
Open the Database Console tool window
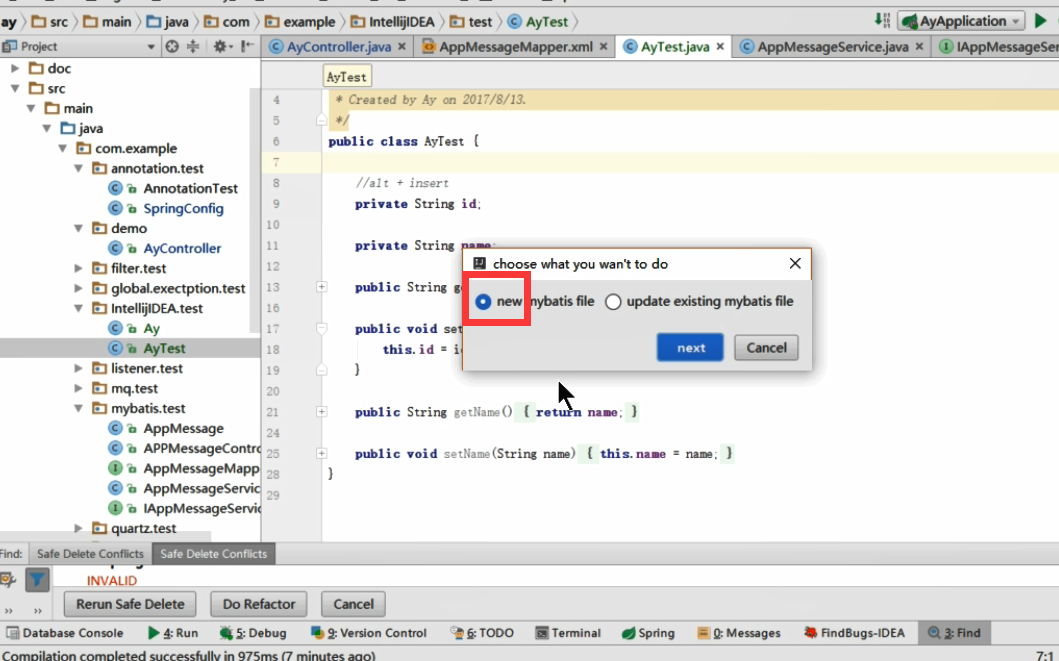65,633
